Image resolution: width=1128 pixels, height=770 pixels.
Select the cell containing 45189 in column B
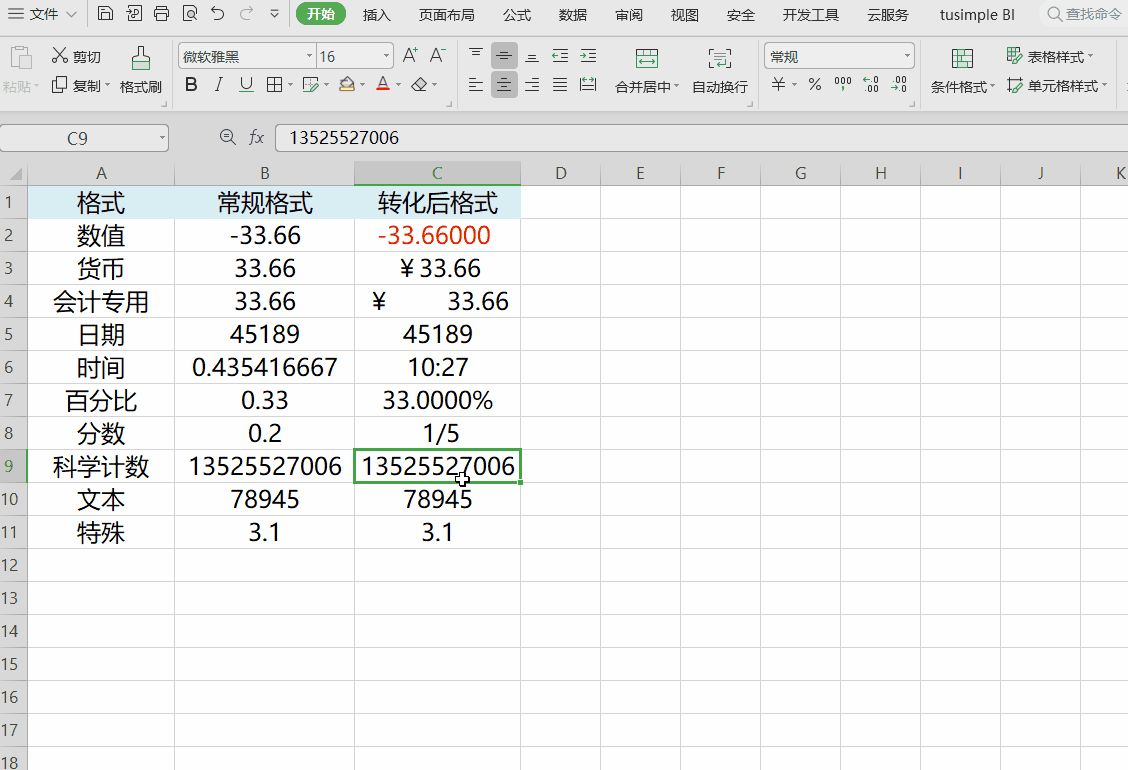click(x=264, y=334)
